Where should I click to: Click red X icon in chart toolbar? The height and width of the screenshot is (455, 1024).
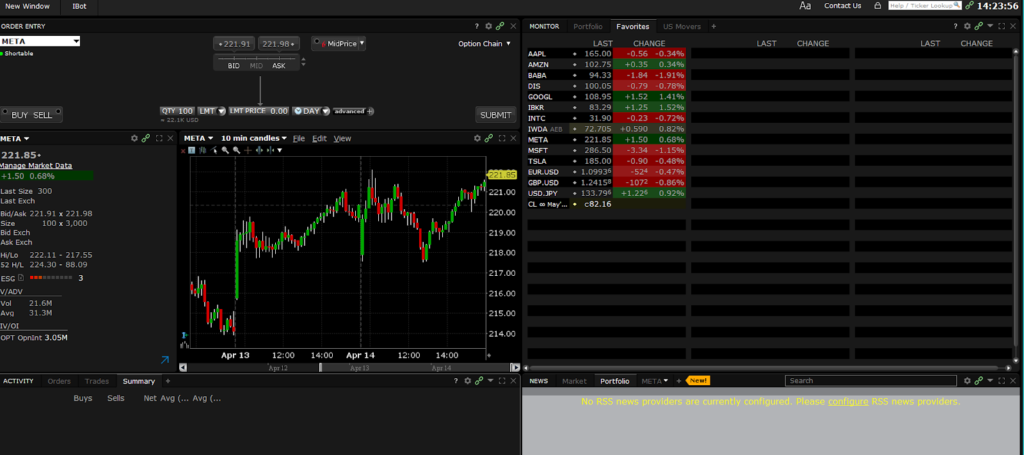coord(183,151)
